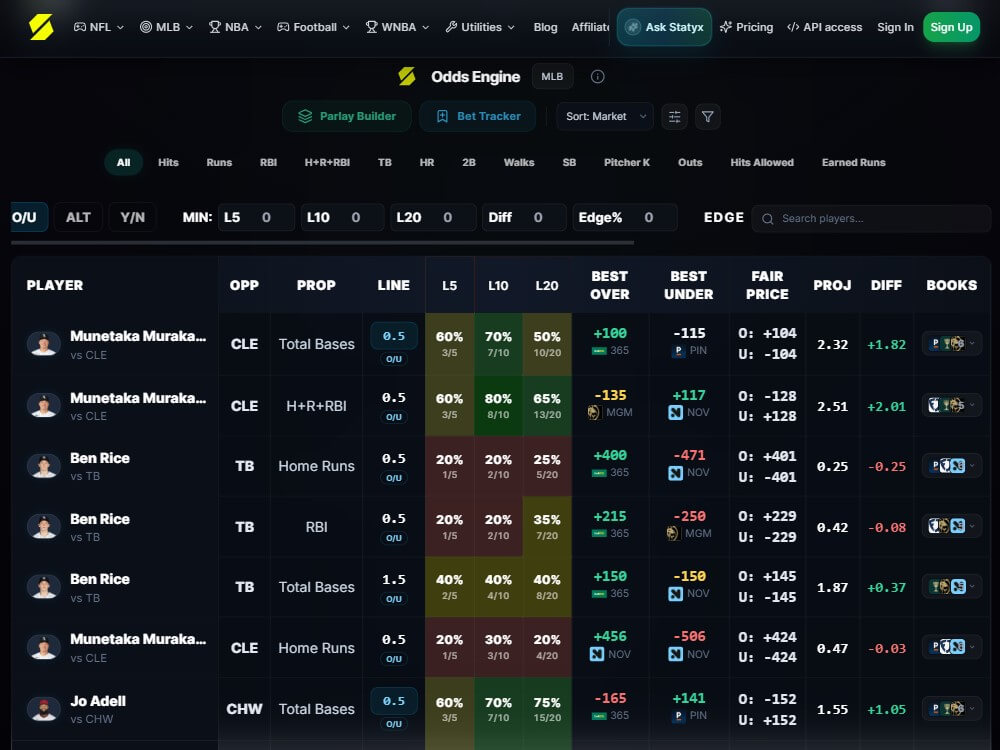
Task: Toggle O/U badge on Ben Rice RBI row
Action: click(393, 538)
